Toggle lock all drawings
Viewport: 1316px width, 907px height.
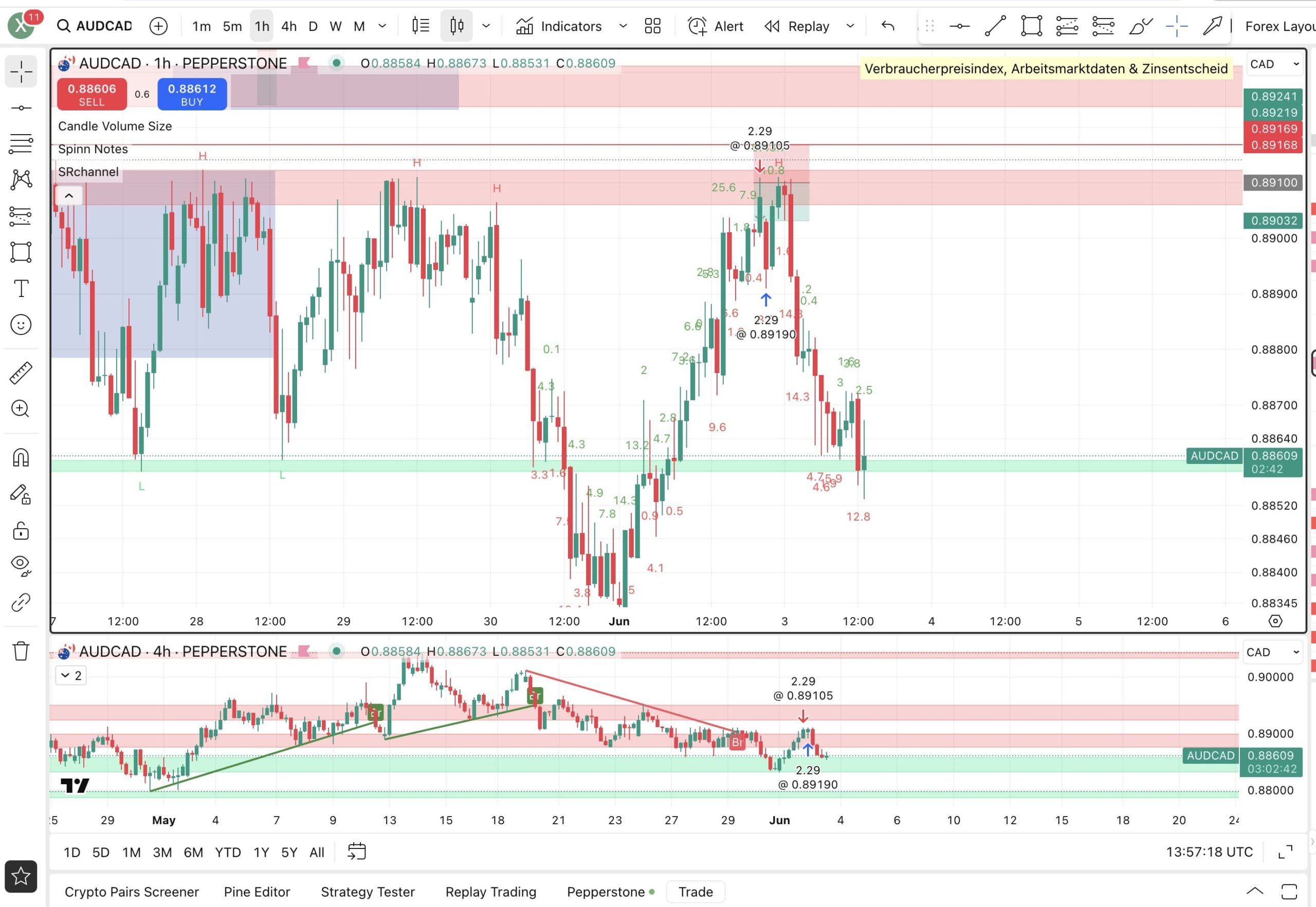pos(21,530)
